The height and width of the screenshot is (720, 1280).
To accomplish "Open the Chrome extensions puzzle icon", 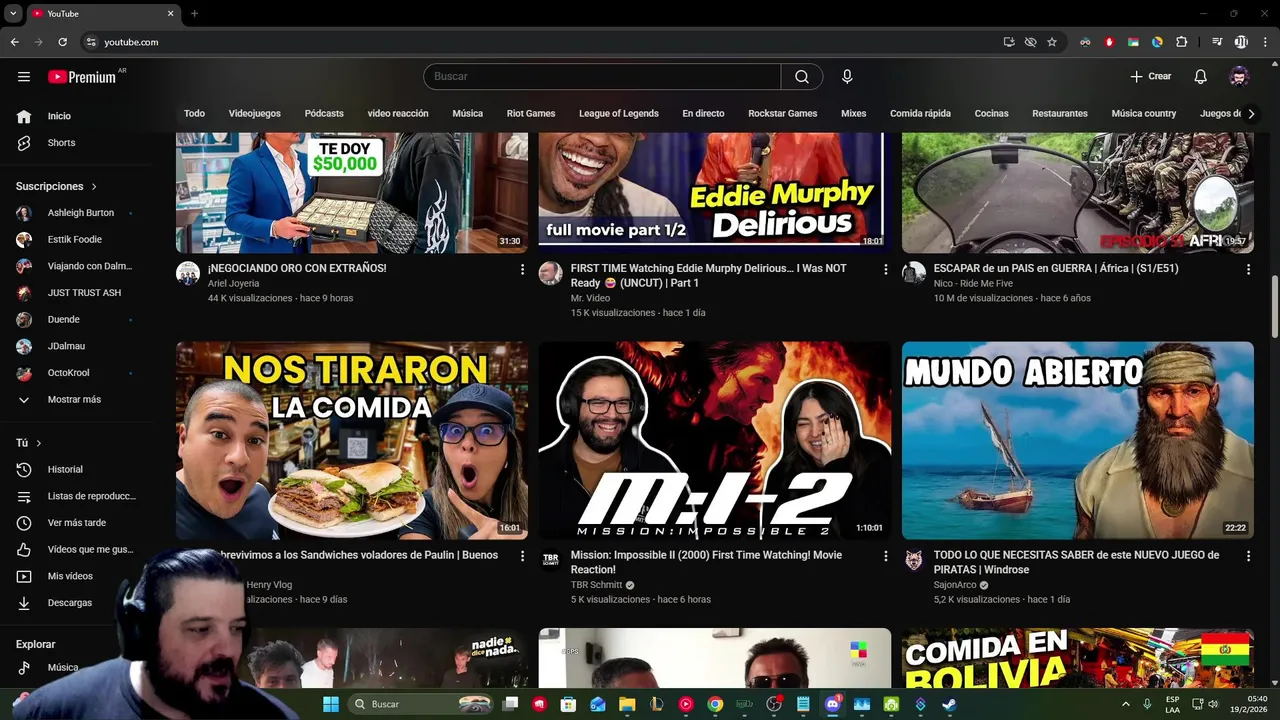I will coord(1181,42).
